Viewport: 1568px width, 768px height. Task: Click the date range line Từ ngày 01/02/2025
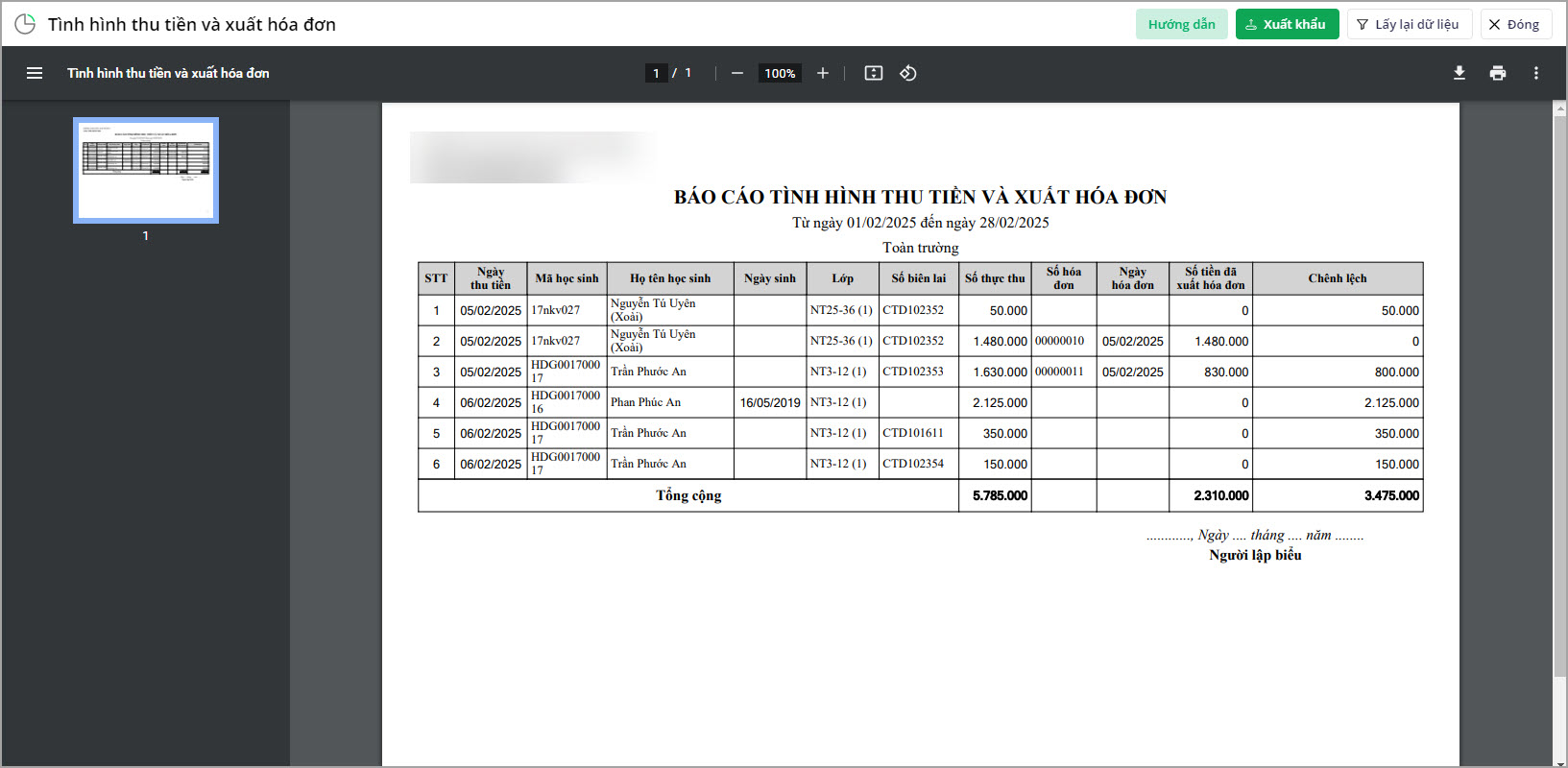920,223
